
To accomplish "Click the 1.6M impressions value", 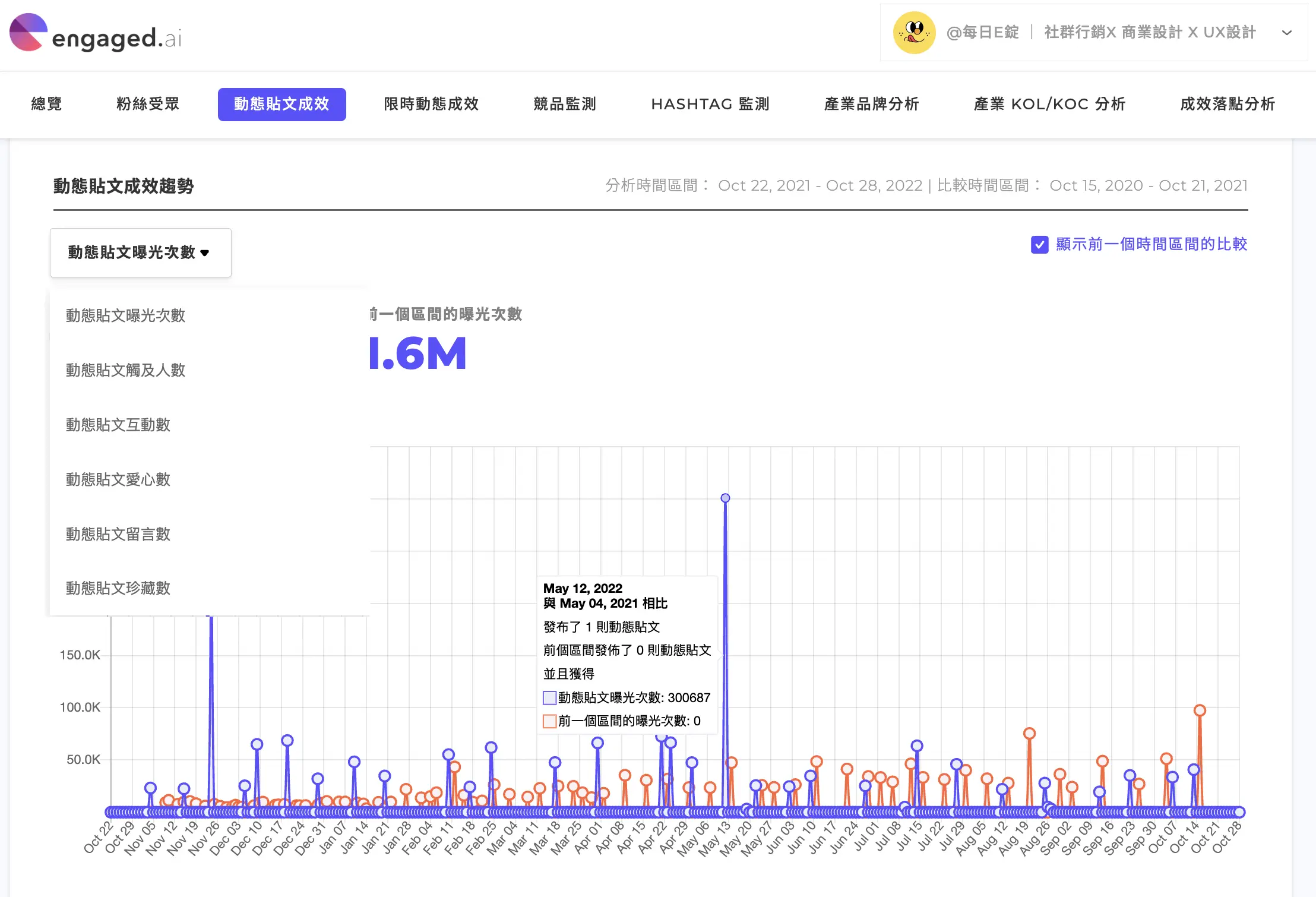I will pos(417,354).
